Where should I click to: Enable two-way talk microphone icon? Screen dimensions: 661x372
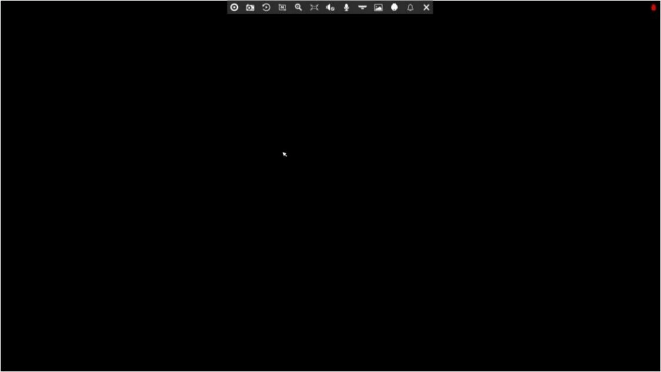[346, 8]
